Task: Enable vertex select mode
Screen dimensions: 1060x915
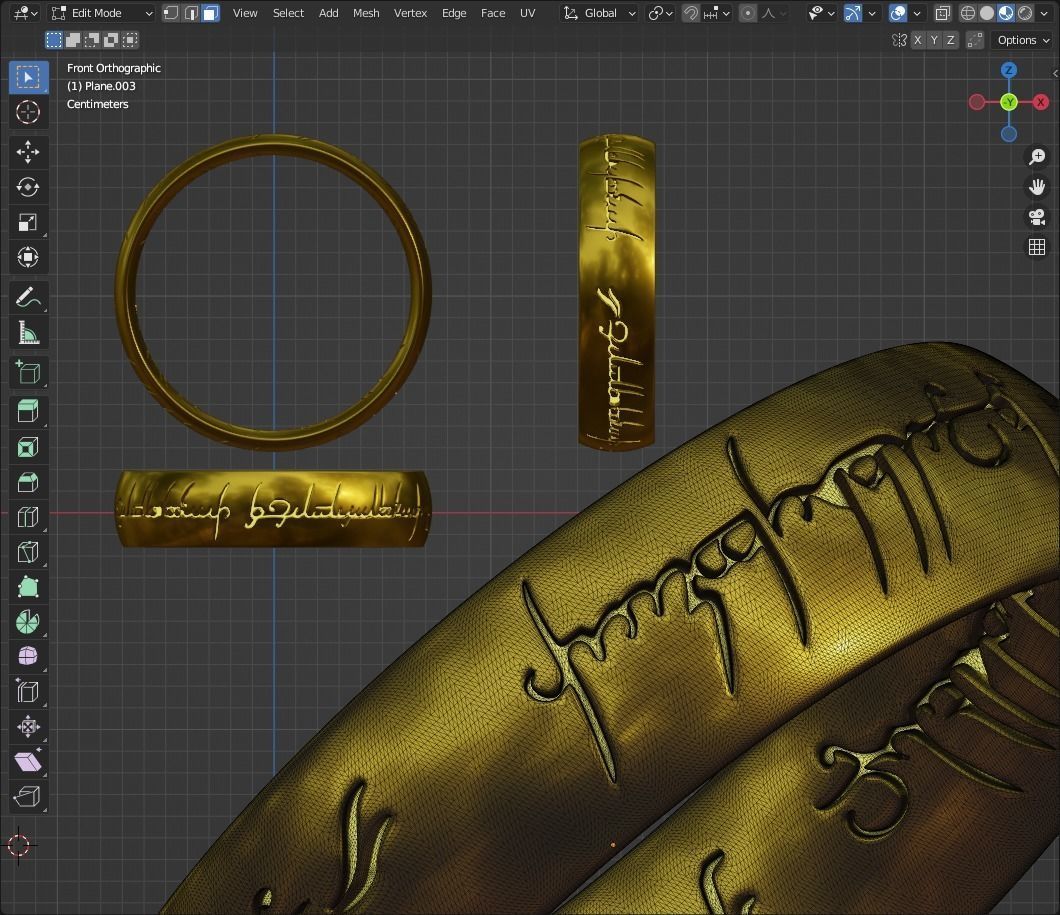Action: coord(172,13)
